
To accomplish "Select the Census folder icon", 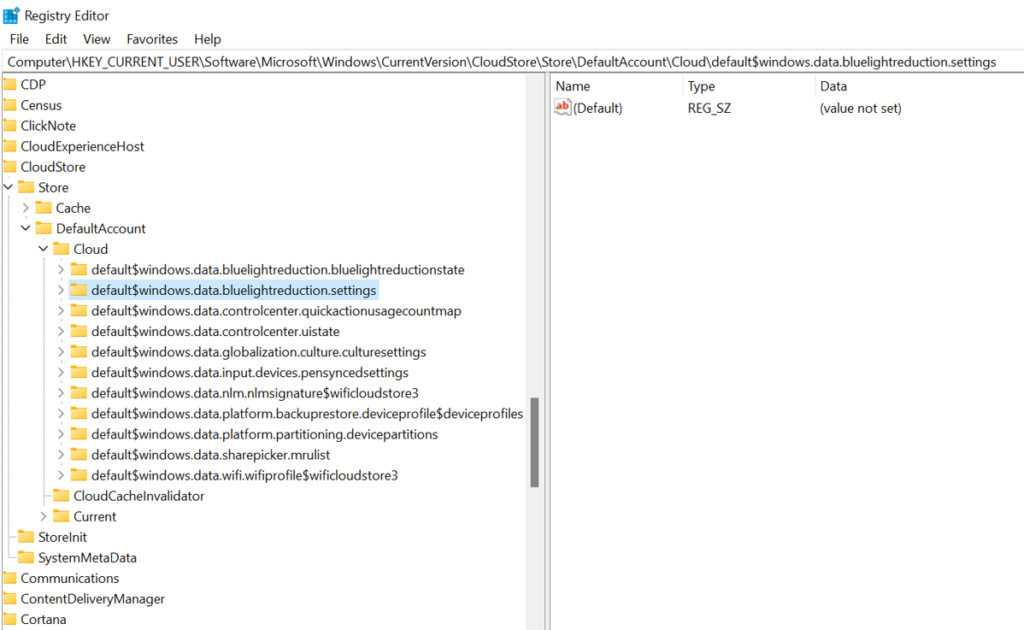I will [x=9, y=105].
